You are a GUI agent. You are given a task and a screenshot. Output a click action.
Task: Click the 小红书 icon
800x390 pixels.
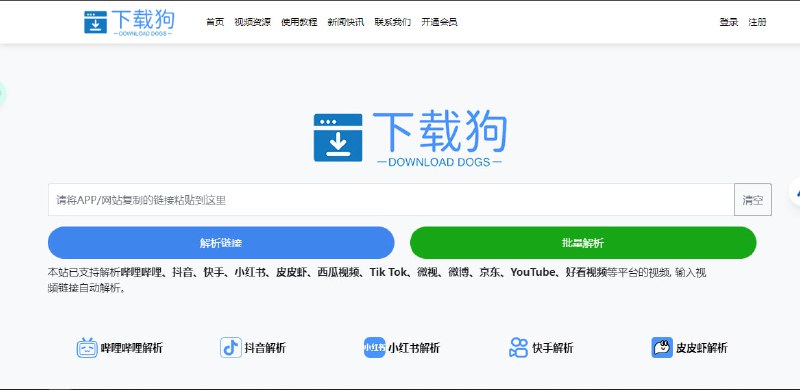click(x=374, y=348)
